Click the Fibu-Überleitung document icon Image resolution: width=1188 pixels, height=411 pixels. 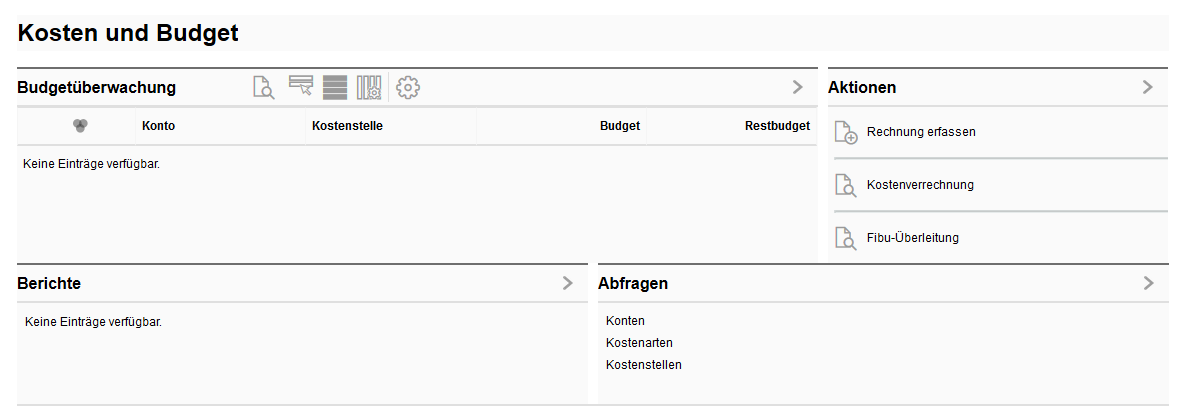tap(846, 238)
